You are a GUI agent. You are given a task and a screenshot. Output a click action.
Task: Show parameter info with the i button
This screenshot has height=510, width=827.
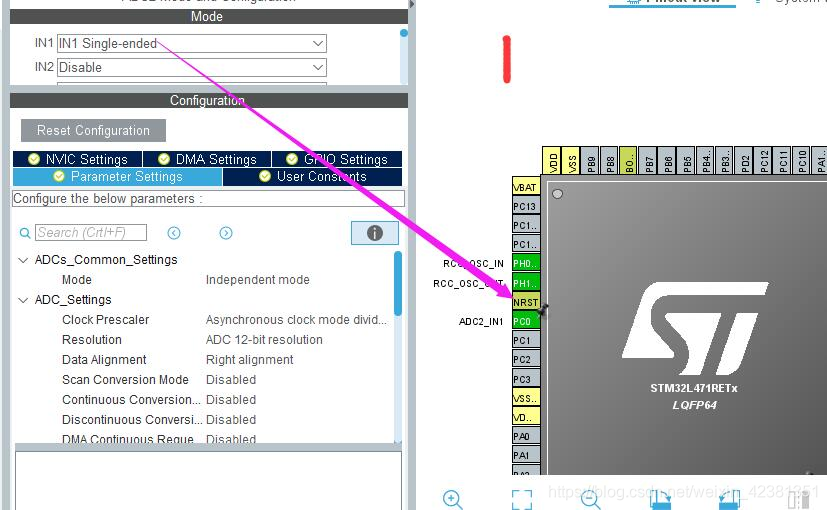[x=374, y=233]
